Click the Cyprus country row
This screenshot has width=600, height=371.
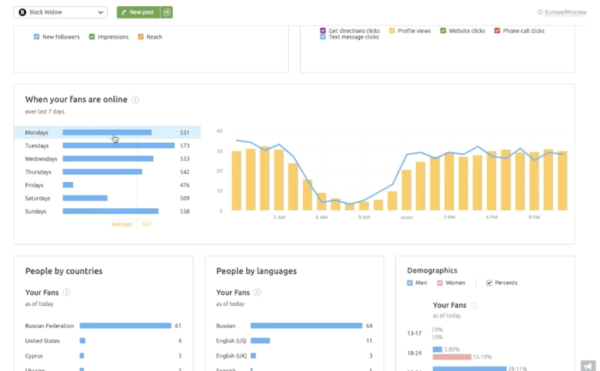coord(103,356)
